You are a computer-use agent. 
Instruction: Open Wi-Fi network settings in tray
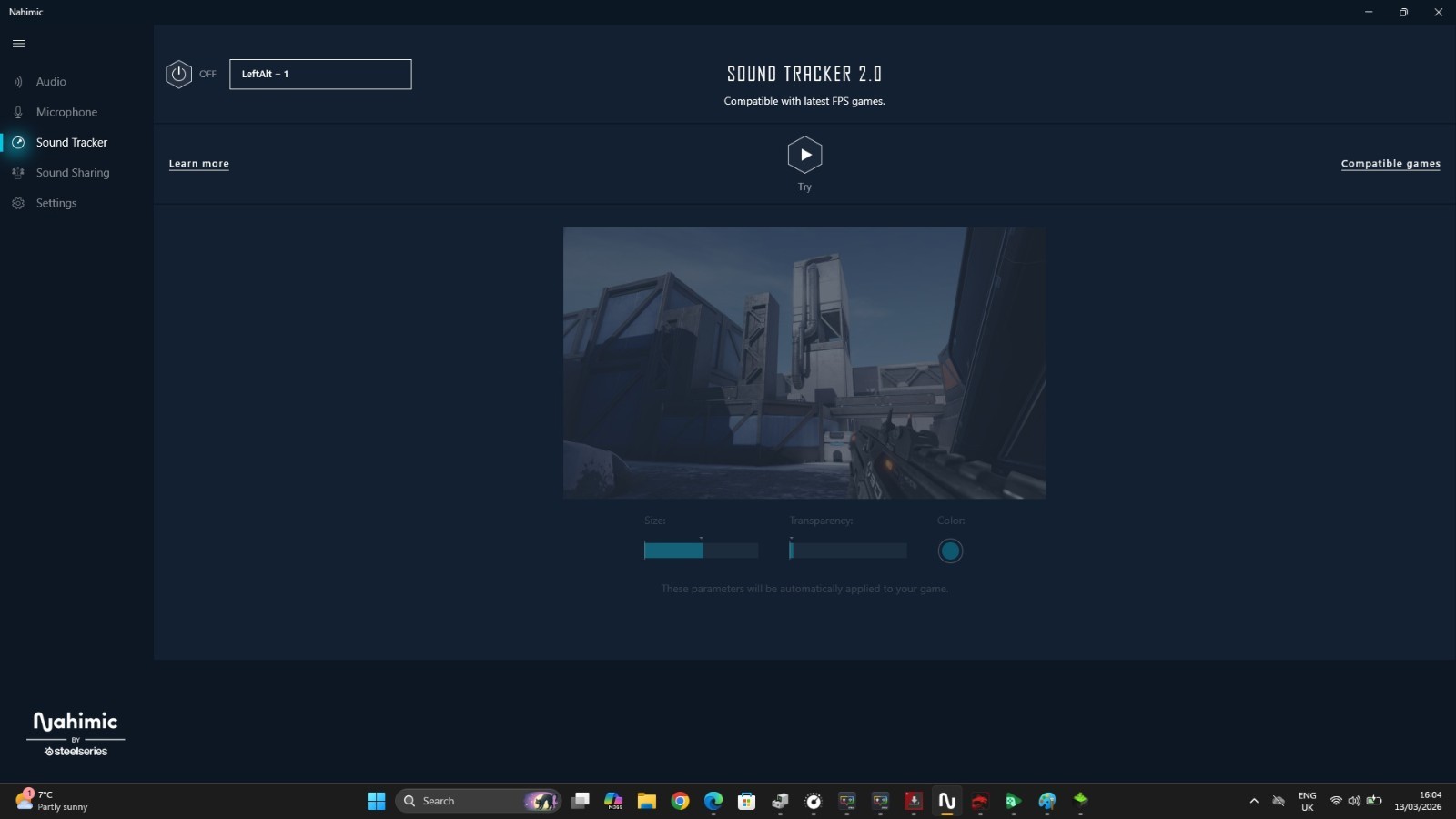click(1336, 801)
